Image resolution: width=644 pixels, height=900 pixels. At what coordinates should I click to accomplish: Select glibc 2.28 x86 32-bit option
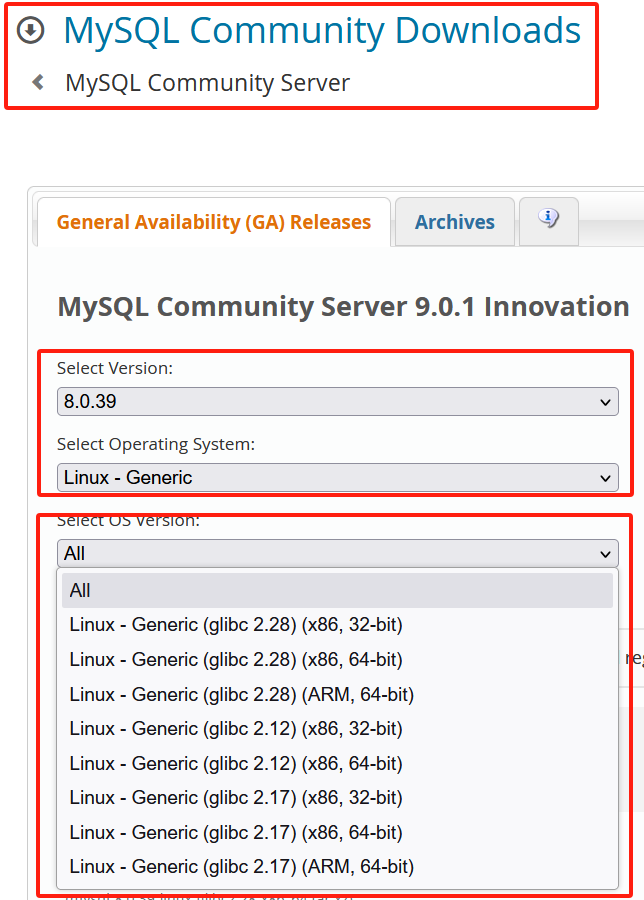click(x=236, y=625)
